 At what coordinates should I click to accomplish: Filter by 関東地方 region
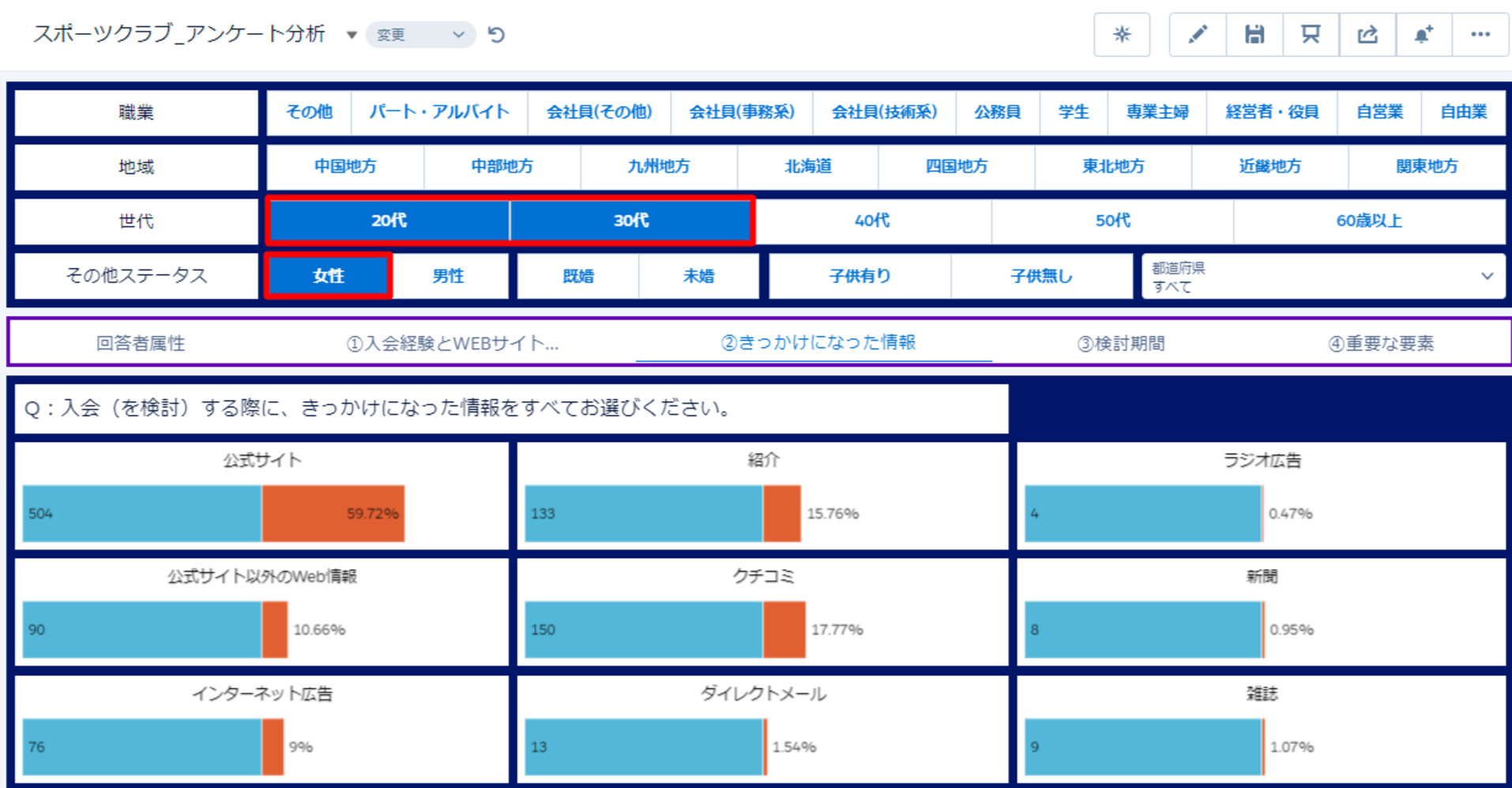point(1427,167)
